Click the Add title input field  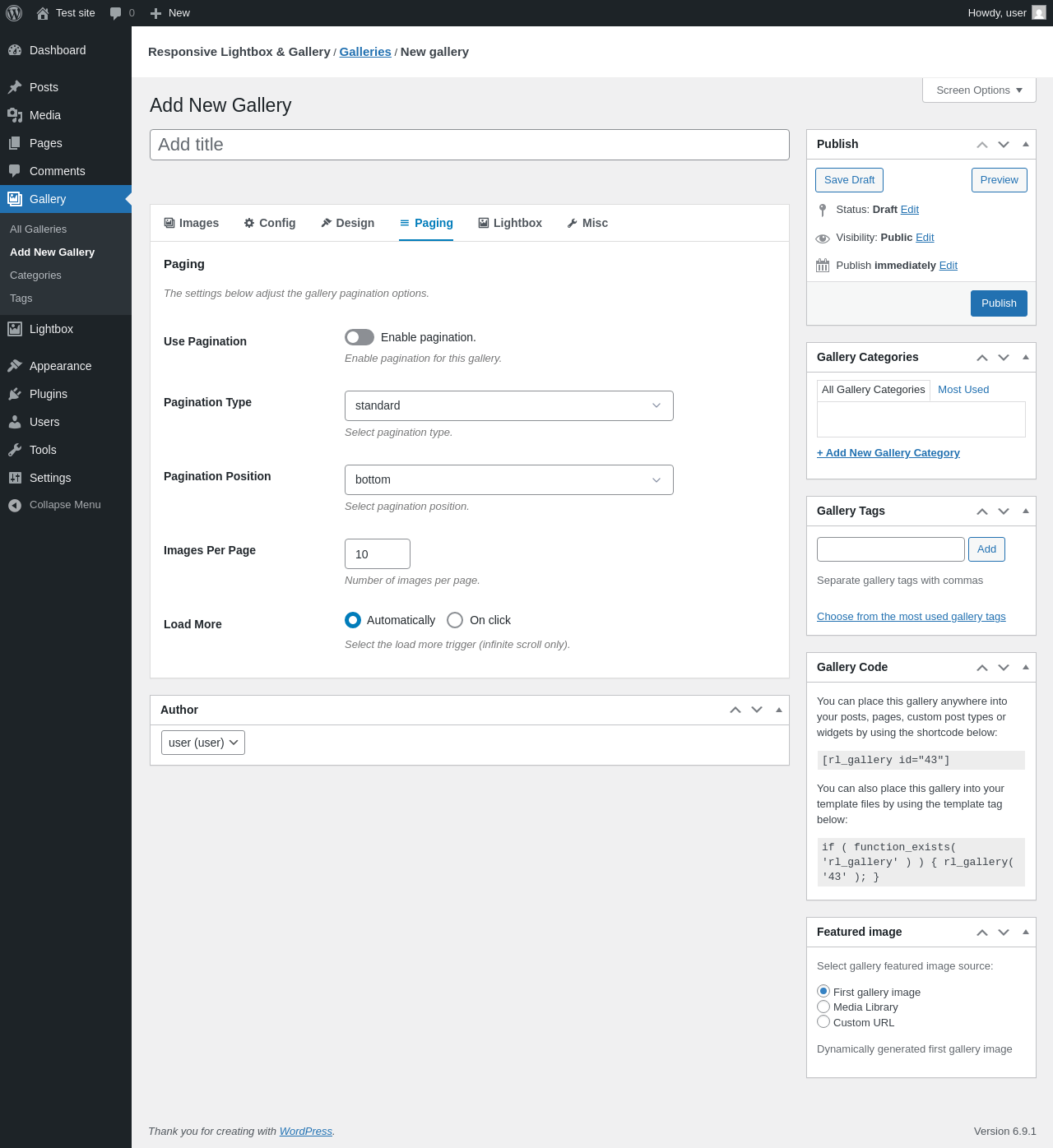coord(470,145)
